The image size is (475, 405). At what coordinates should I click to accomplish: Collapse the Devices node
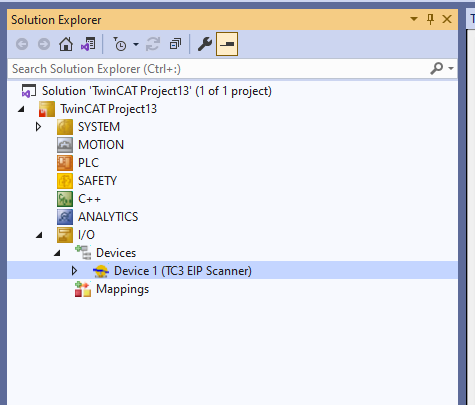pos(57,253)
